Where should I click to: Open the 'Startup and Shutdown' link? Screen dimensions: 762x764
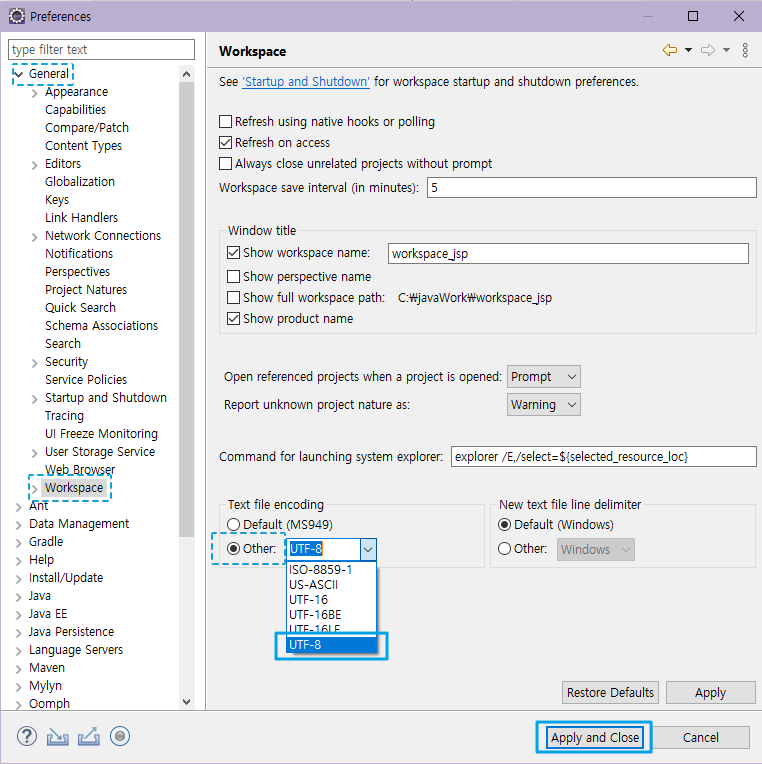pos(306,81)
